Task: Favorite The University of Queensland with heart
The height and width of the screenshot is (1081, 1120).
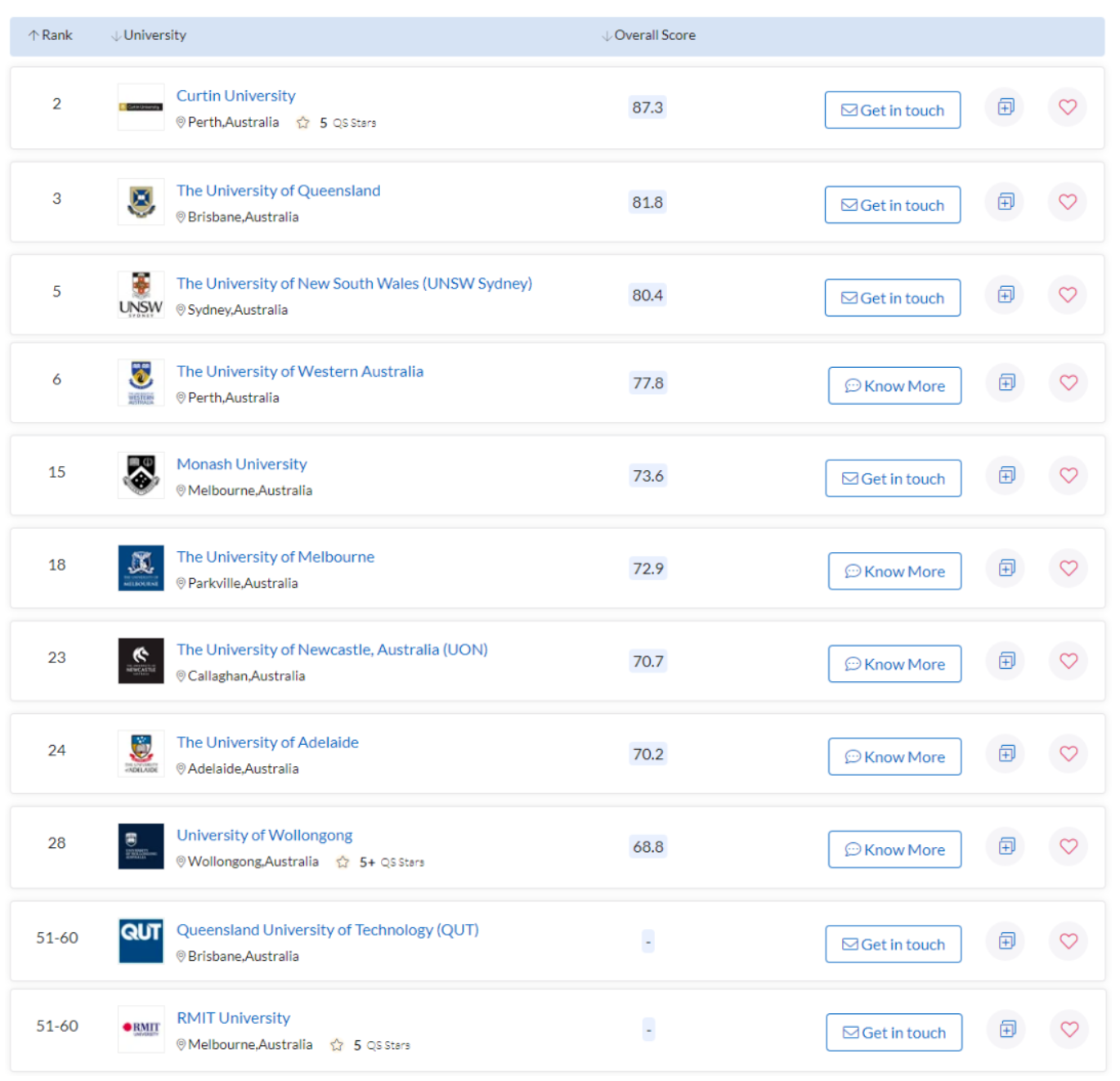Action: point(1067,202)
